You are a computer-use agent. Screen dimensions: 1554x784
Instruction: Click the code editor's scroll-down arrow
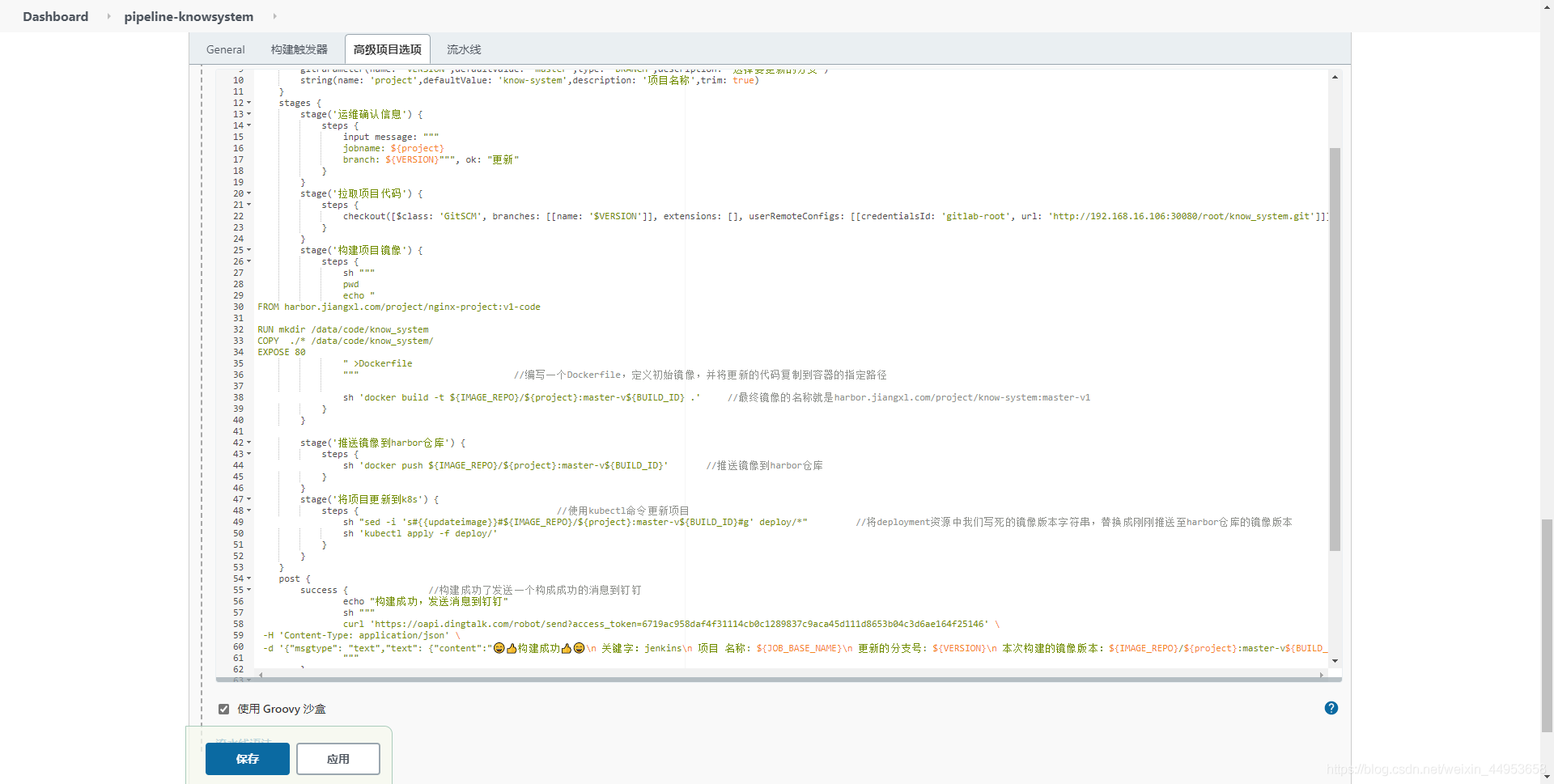[x=1335, y=661]
